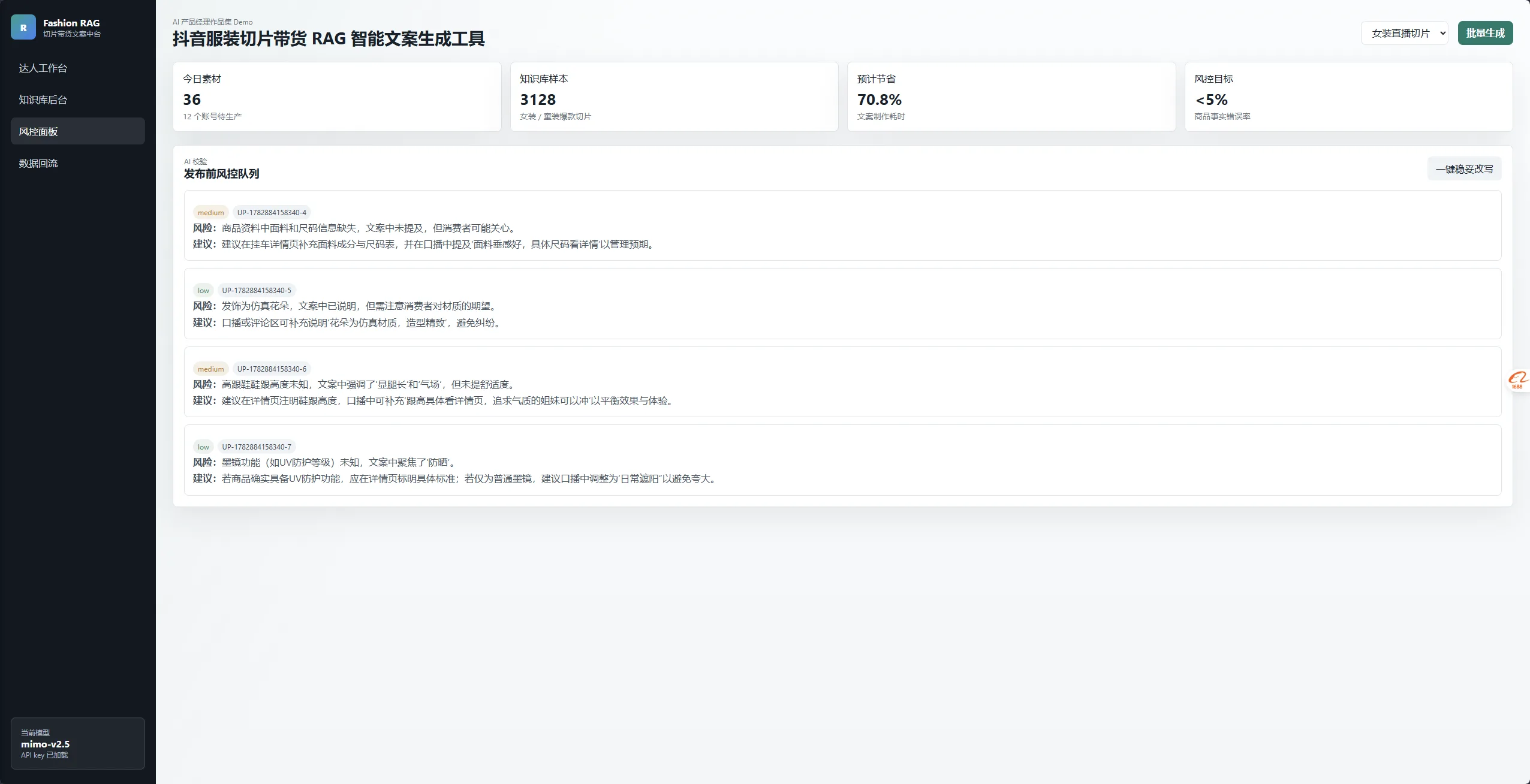Click the AI 产品经理作品集 Demo label
This screenshot has height=784, width=1530.
(x=213, y=22)
